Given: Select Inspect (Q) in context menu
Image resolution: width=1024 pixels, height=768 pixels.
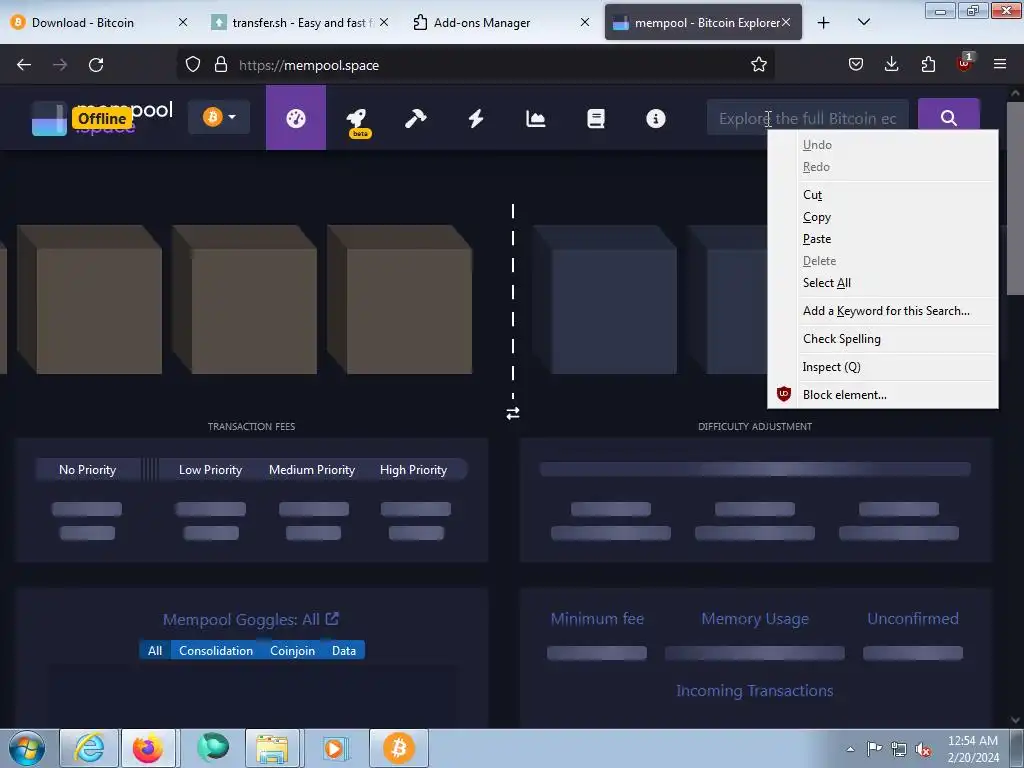Looking at the screenshot, I should click(x=883, y=367).
